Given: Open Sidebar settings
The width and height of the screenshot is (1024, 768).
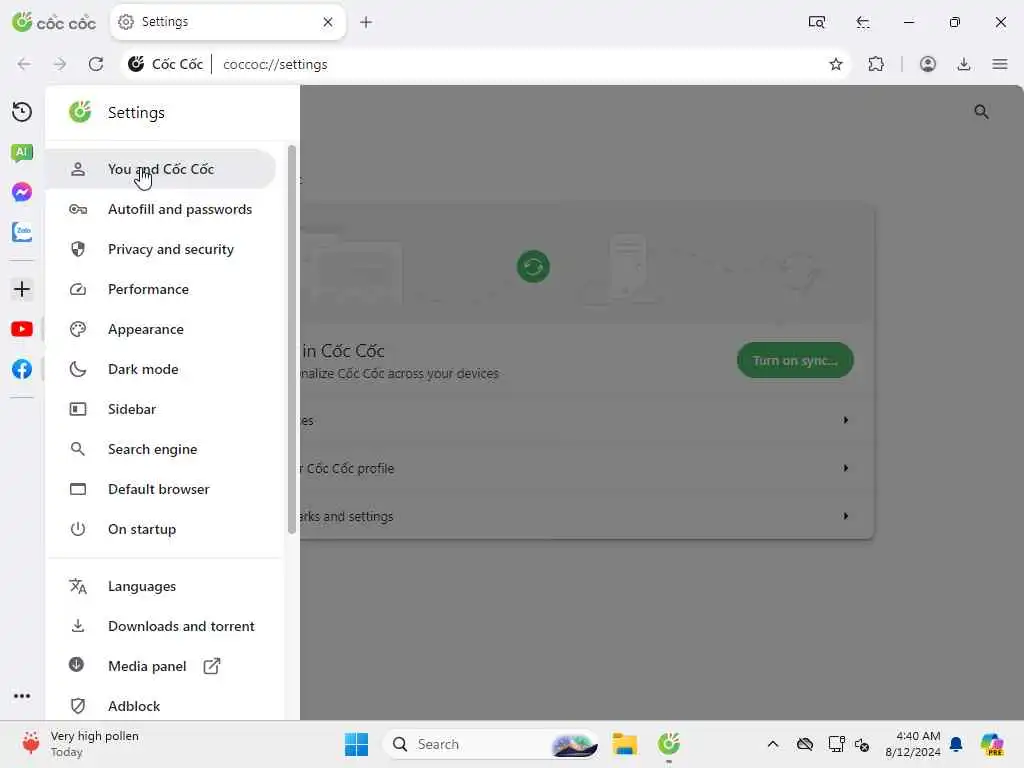Looking at the screenshot, I should click(161, 409).
